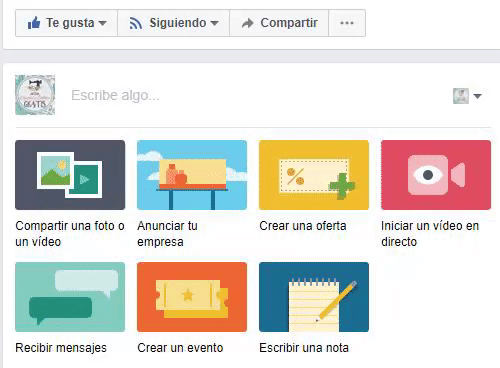
Task: Click 'Anunciar tu empresa' label
Action: click(167, 234)
